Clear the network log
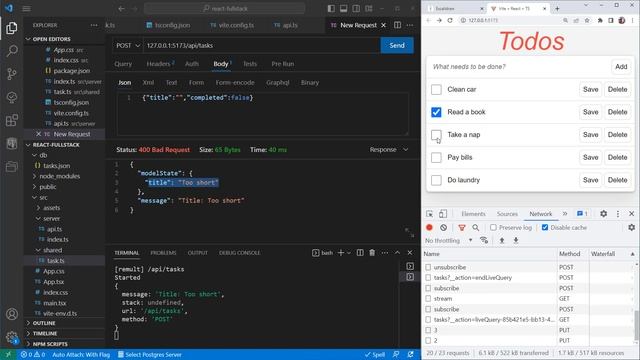This screenshot has height=360, width=640. [443, 227]
